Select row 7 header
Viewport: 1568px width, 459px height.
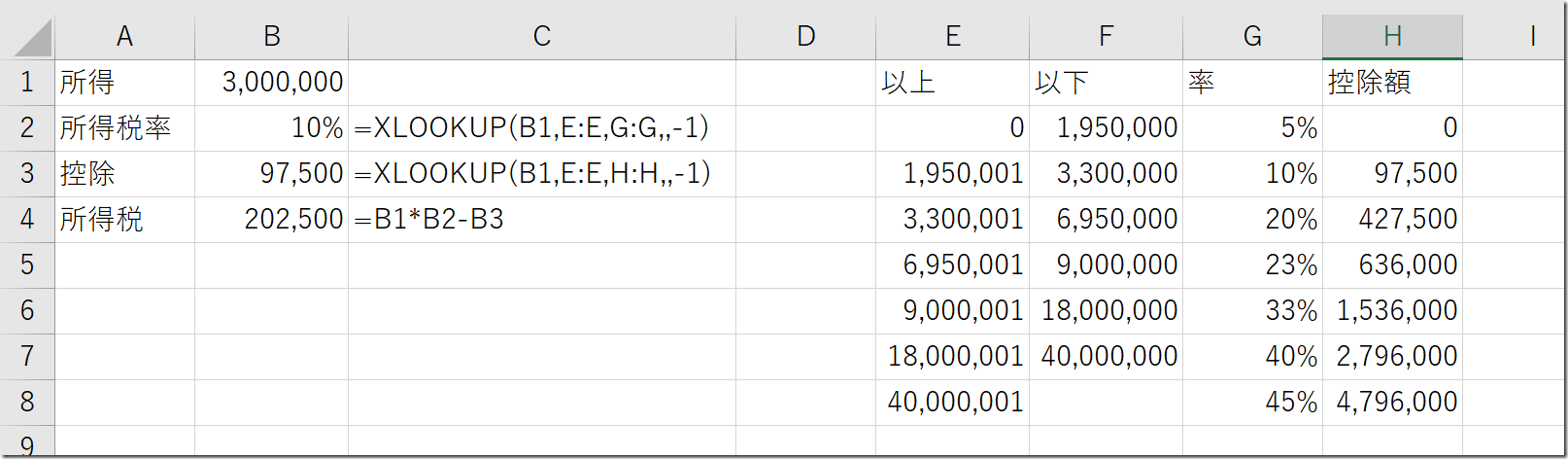pos(27,357)
